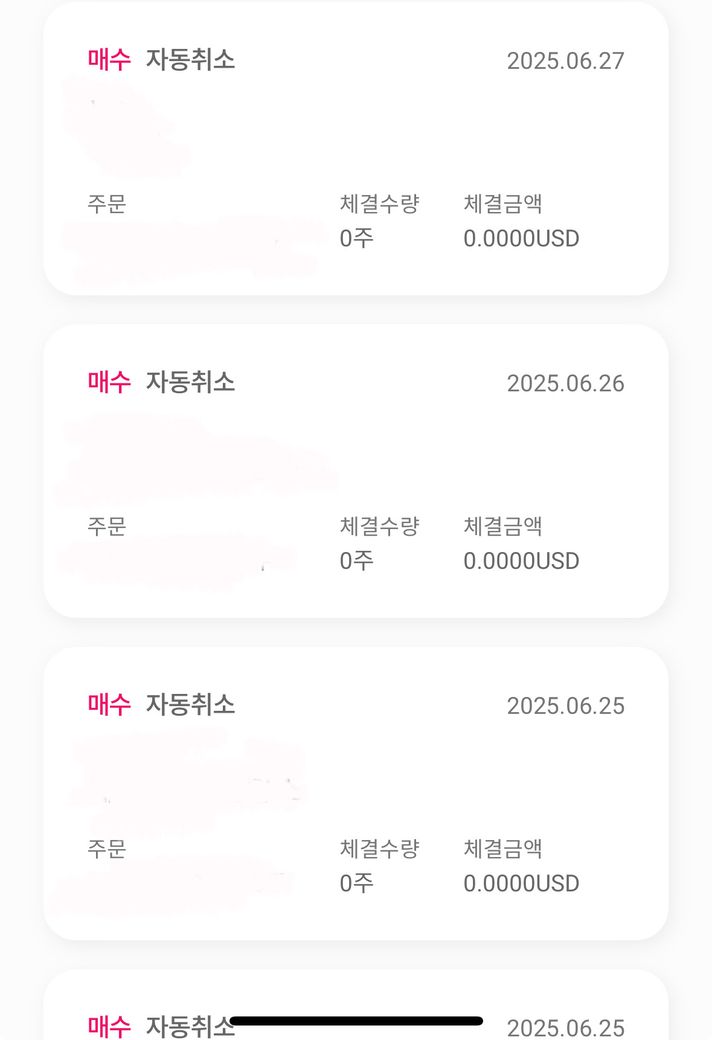Viewport: 712px width, 1040px height.
Task: Select 자동취소 status on the 2025.06.27 order
Action: pyautogui.click(x=191, y=59)
